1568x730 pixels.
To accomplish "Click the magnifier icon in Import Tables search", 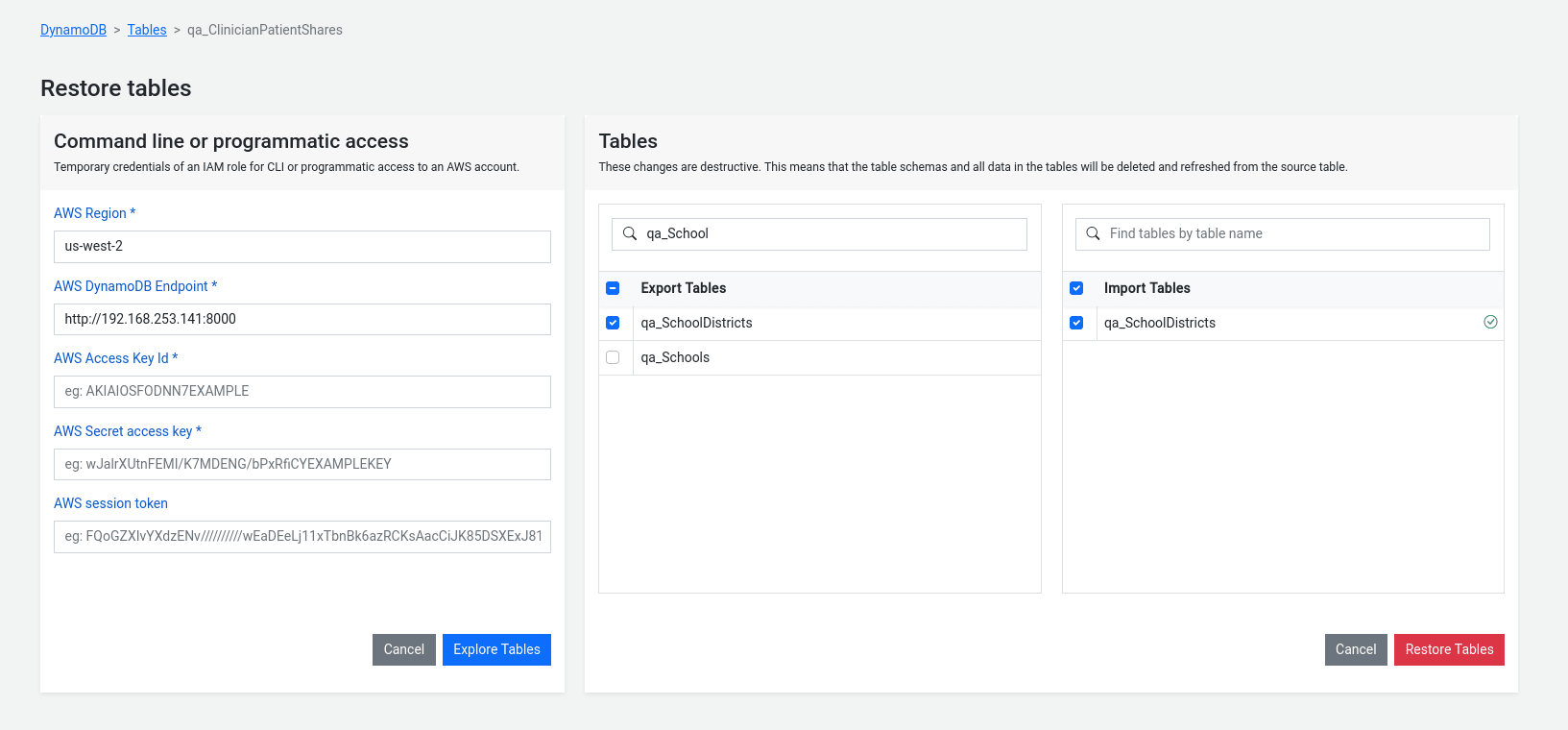I will click(x=1093, y=233).
